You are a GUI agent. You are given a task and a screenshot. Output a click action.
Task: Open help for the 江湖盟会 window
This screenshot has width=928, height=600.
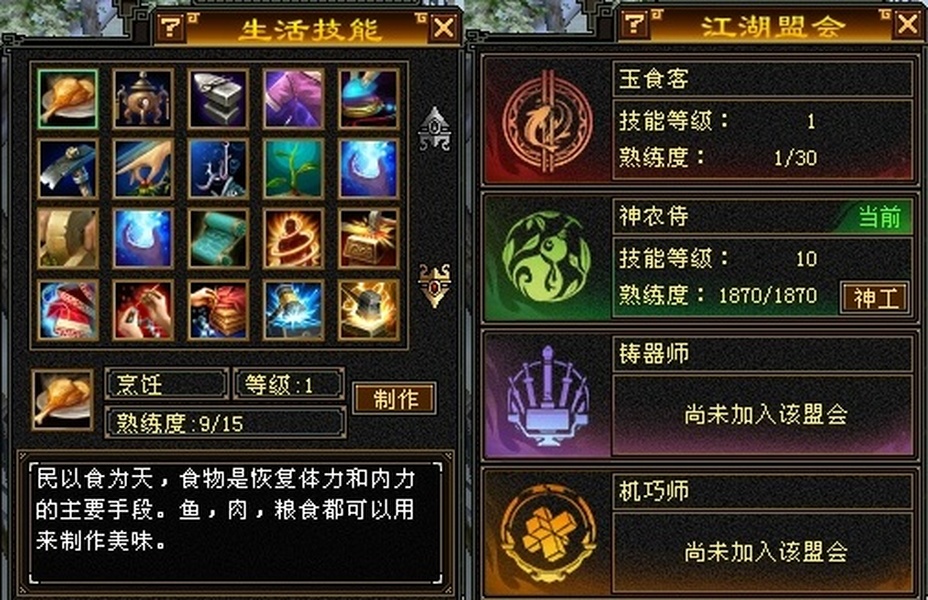(634, 24)
